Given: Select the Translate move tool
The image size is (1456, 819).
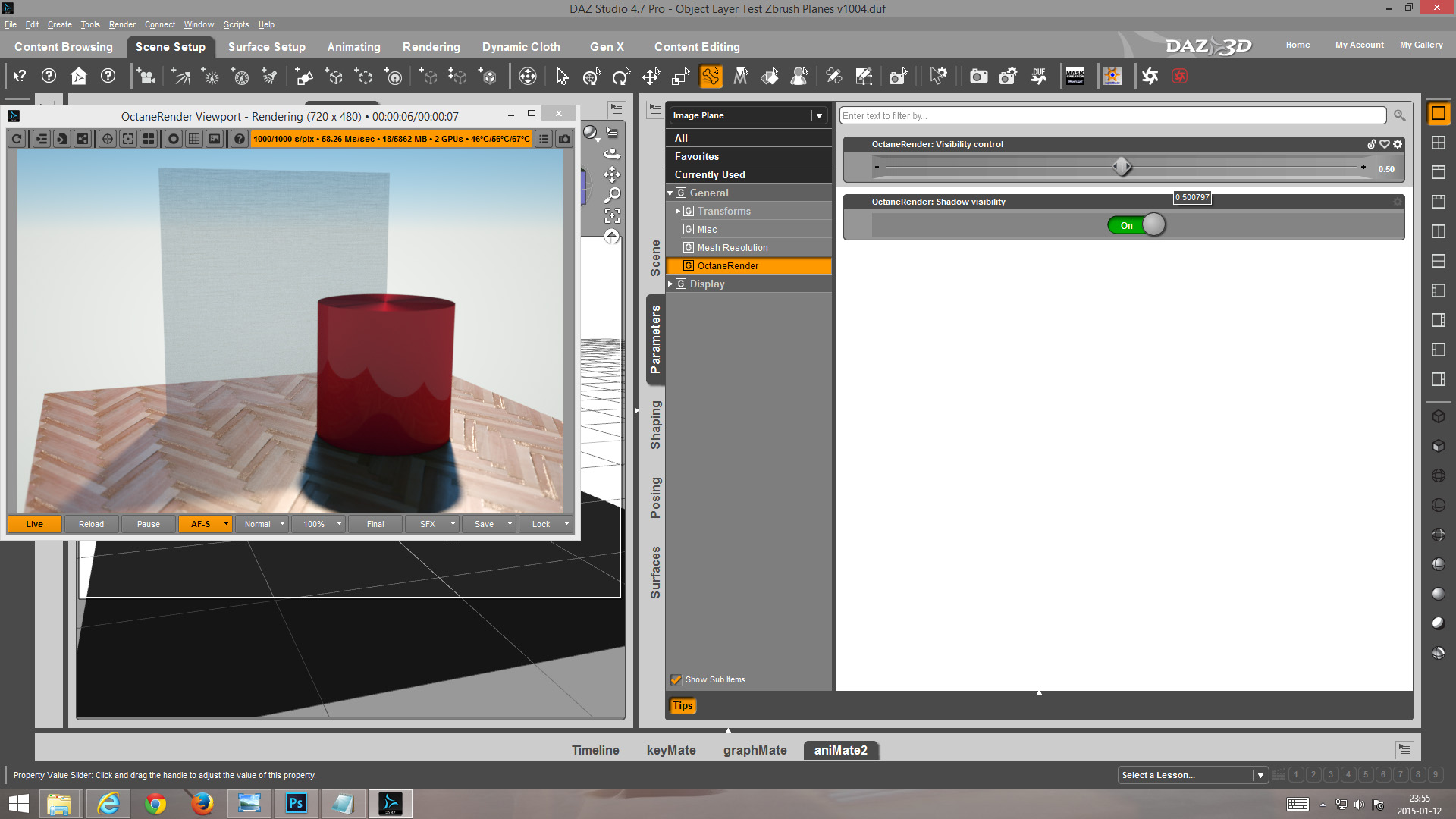Looking at the screenshot, I should 651,77.
